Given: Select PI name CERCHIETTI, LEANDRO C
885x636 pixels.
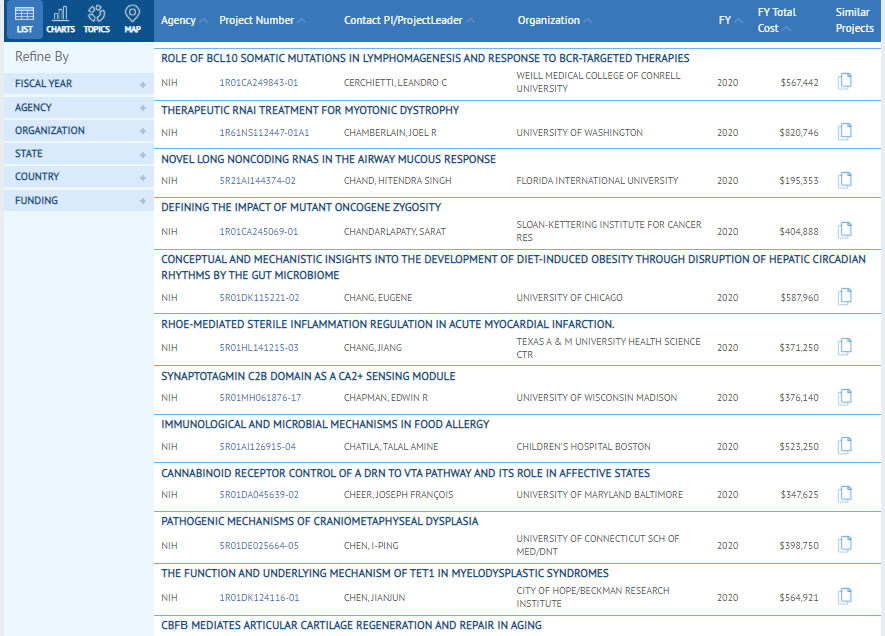Looking at the screenshot, I should tap(395, 82).
